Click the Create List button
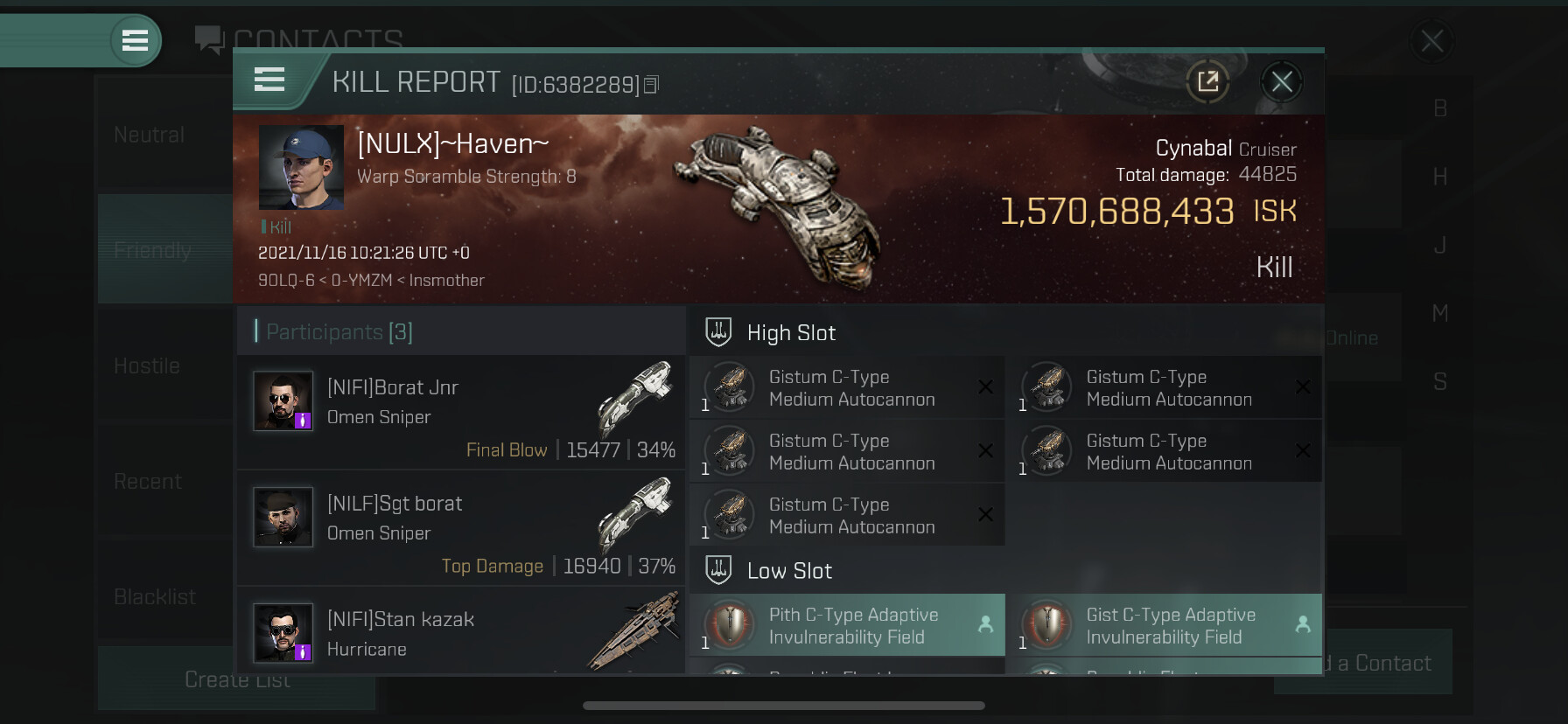Screen dimensions: 1568x724 click(237, 679)
